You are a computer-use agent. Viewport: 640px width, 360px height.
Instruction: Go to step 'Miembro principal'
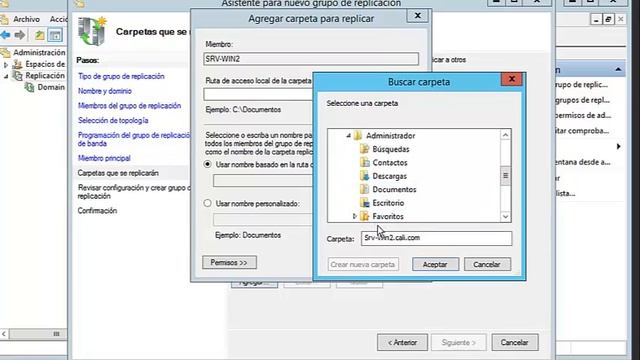(104, 158)
